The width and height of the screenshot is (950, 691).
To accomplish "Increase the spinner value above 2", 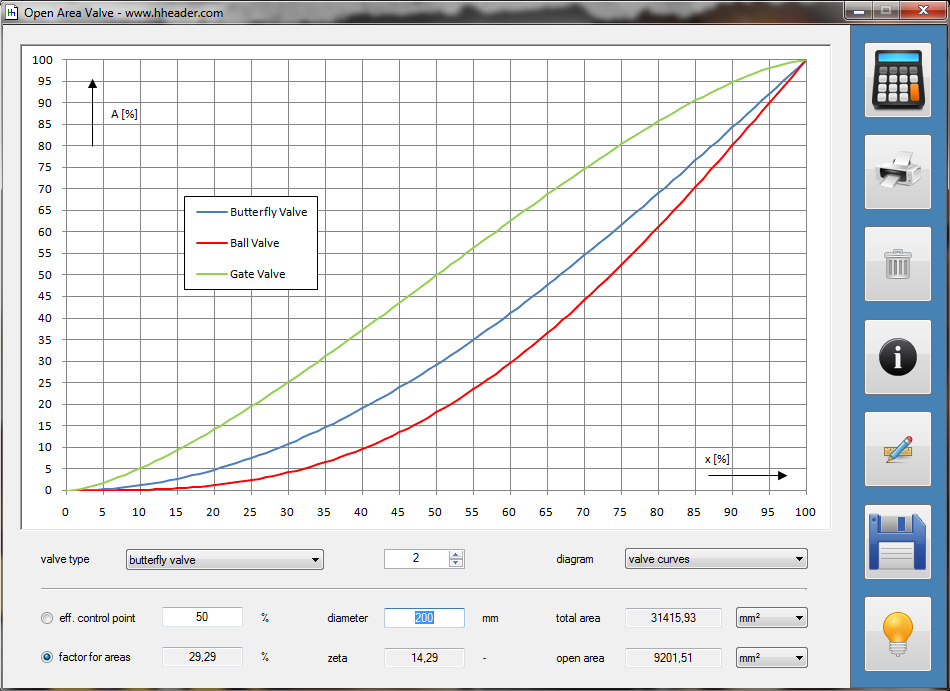I will click(x=456, y=554).
